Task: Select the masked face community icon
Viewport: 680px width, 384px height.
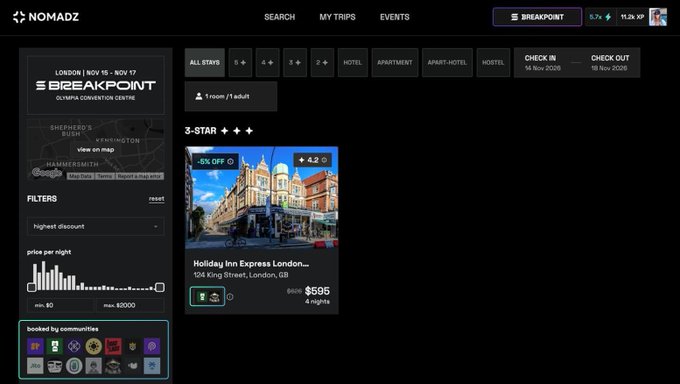Action: (x=55, y=366)
